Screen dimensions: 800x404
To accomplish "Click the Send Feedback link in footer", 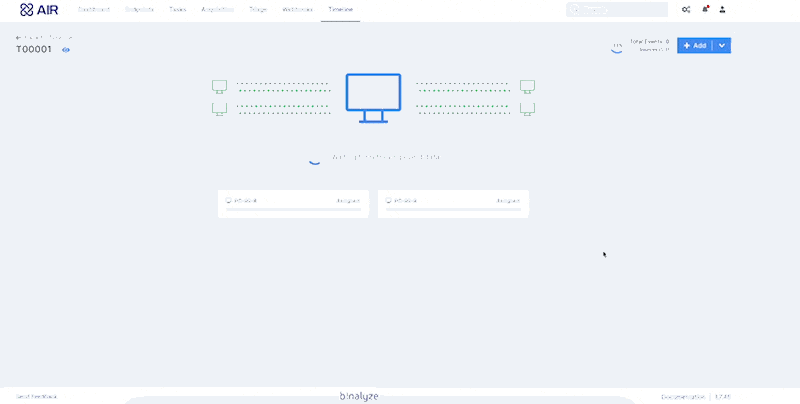I will tap(36, 396).
